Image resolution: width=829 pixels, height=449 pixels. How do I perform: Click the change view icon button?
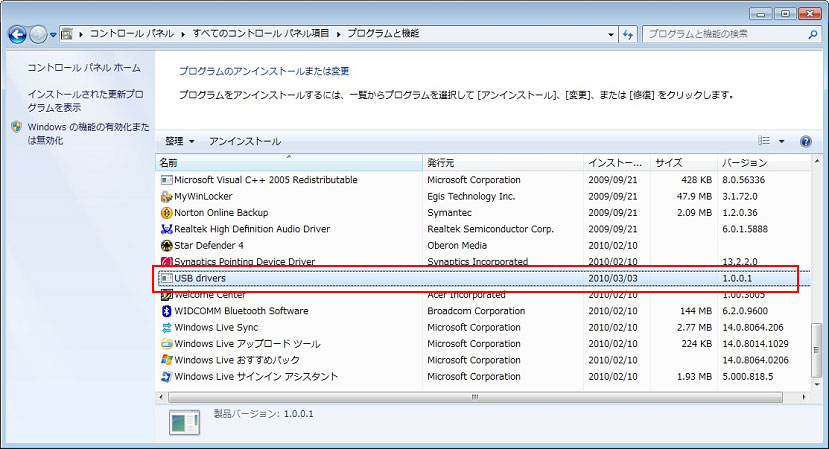pyautogui.click(x=763, y=141)
